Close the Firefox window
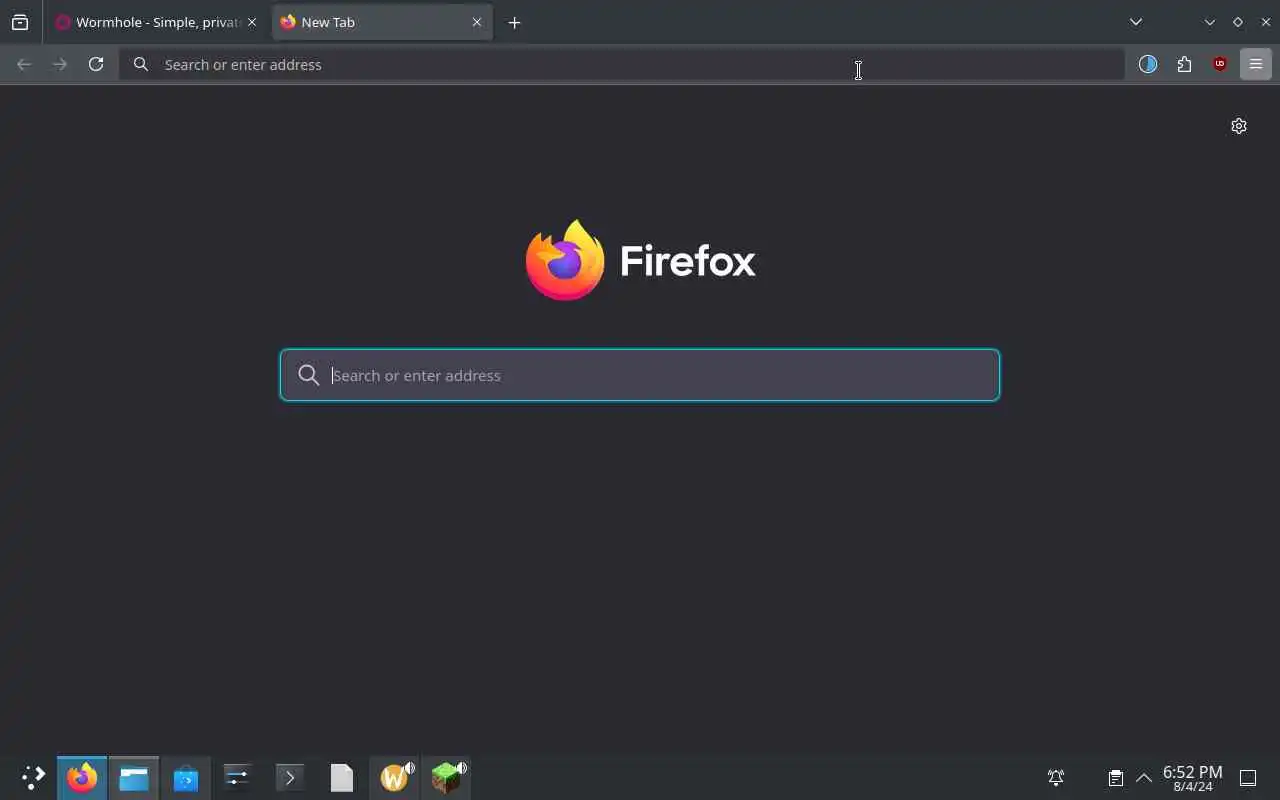Viewport: 1280px width, 800px height. [1265, 22]
